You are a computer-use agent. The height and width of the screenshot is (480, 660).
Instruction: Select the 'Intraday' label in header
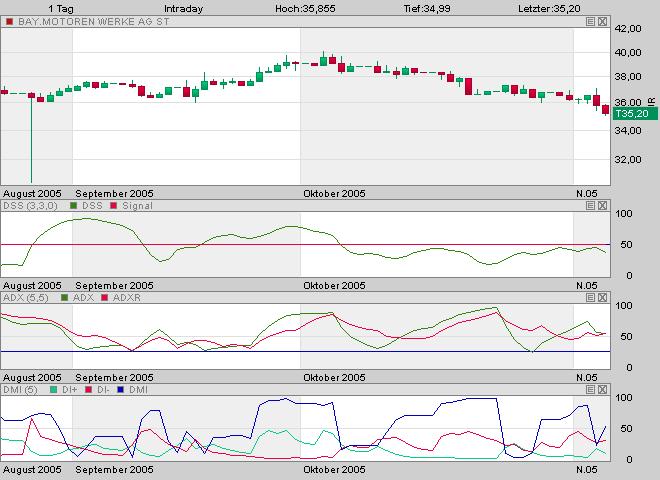pyautogui.click(x=184, y=9)
